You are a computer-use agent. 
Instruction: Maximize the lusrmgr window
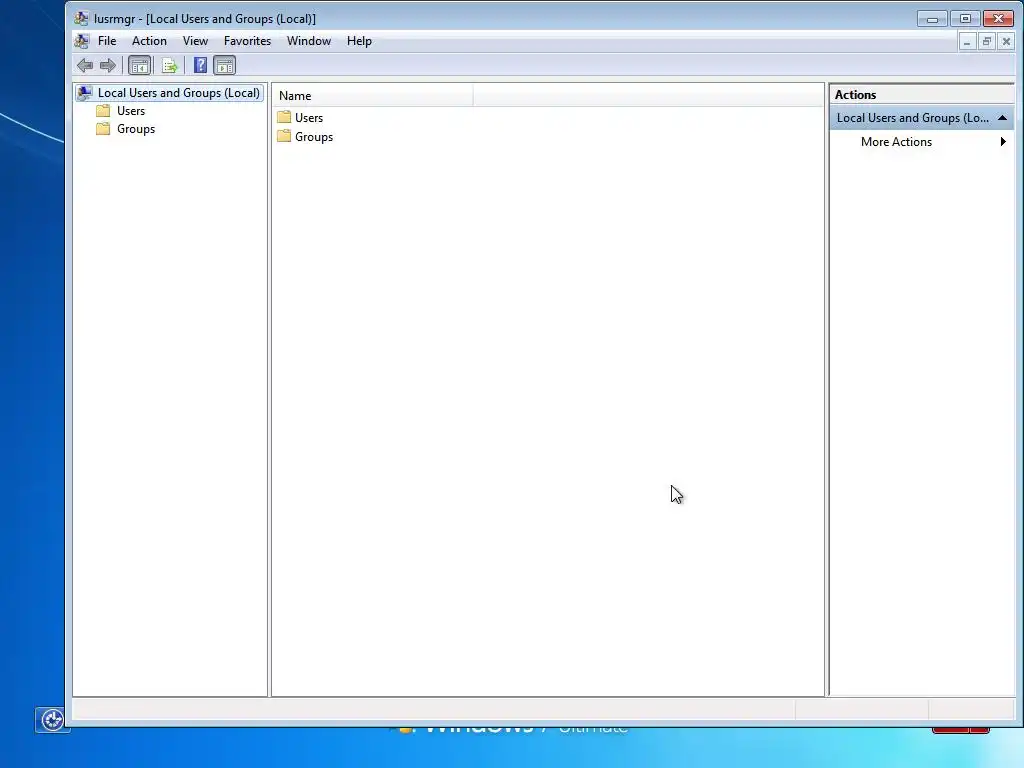pos(965,19)
